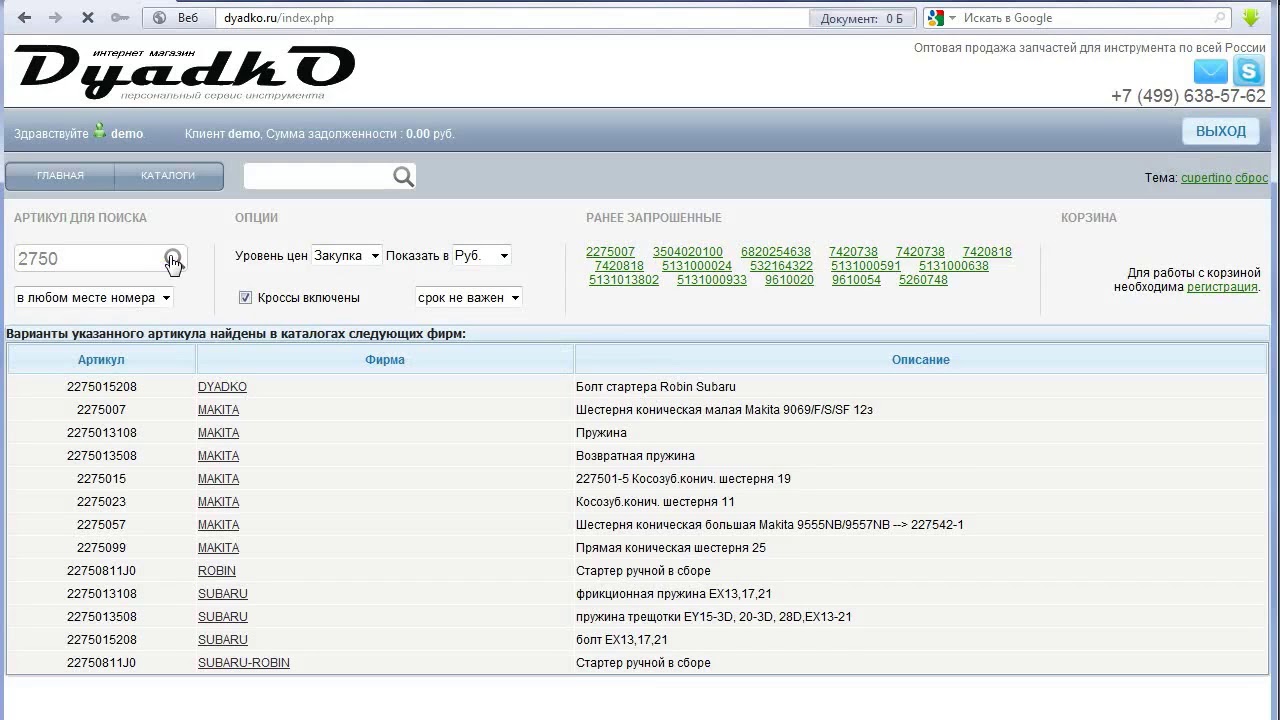Click the cupertino theme link
The height and width of the screenshot is (720, 1280).
(x=1206, y=178)
